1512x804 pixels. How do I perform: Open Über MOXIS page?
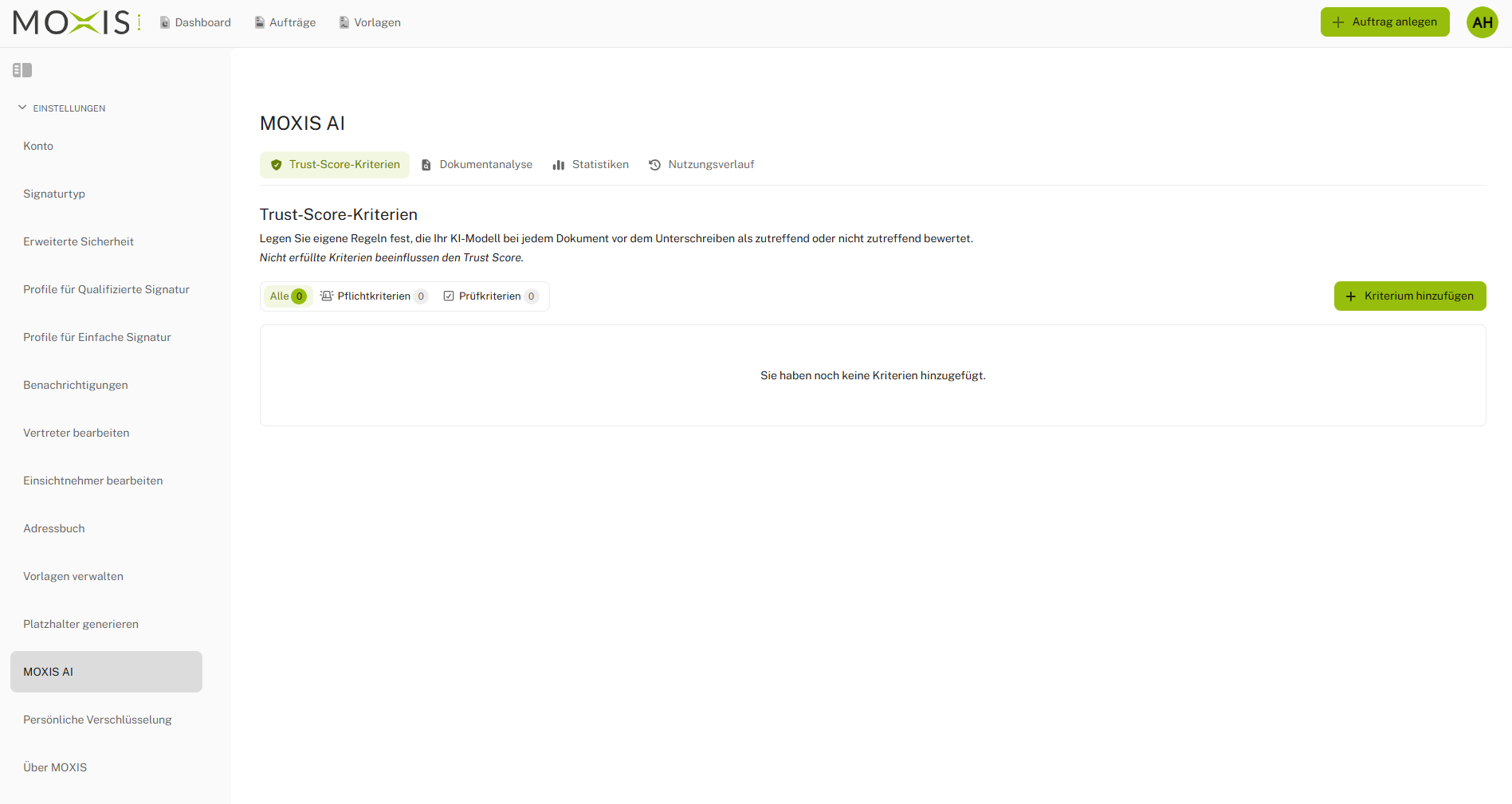coord(106,767)
